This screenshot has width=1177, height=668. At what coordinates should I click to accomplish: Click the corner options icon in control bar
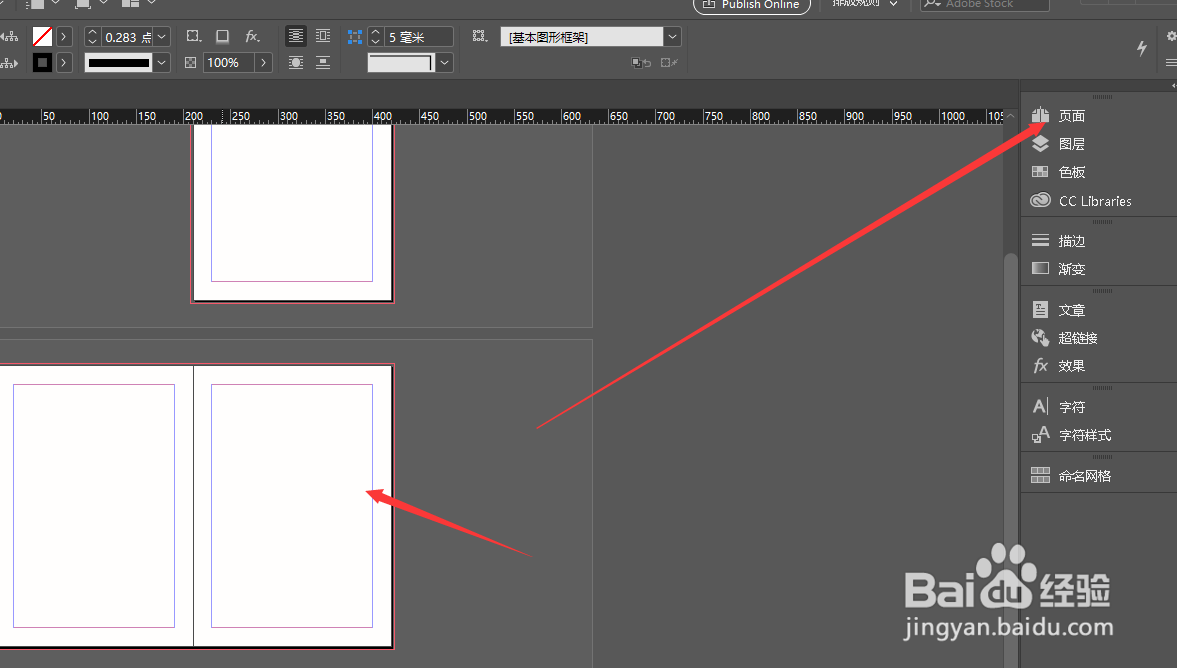pos(194,36)
